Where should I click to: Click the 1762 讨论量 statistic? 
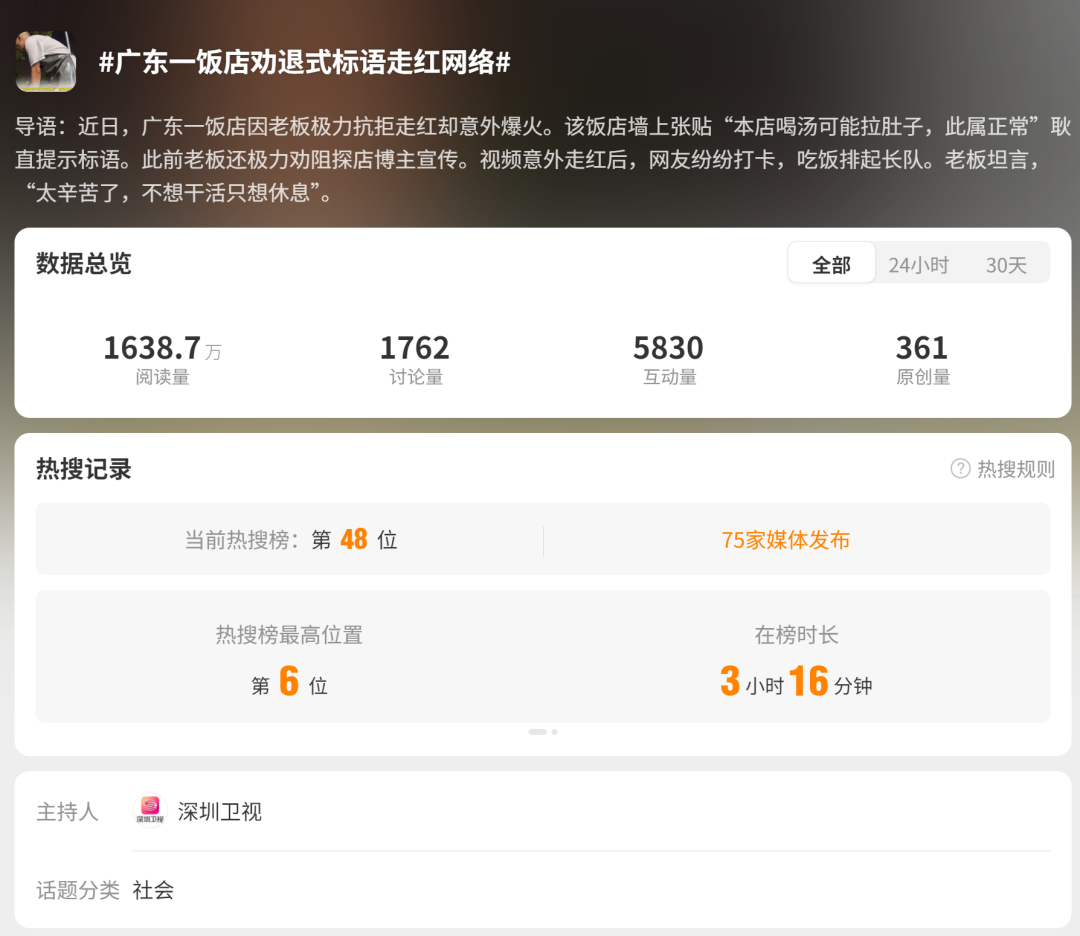click(415, 359)
